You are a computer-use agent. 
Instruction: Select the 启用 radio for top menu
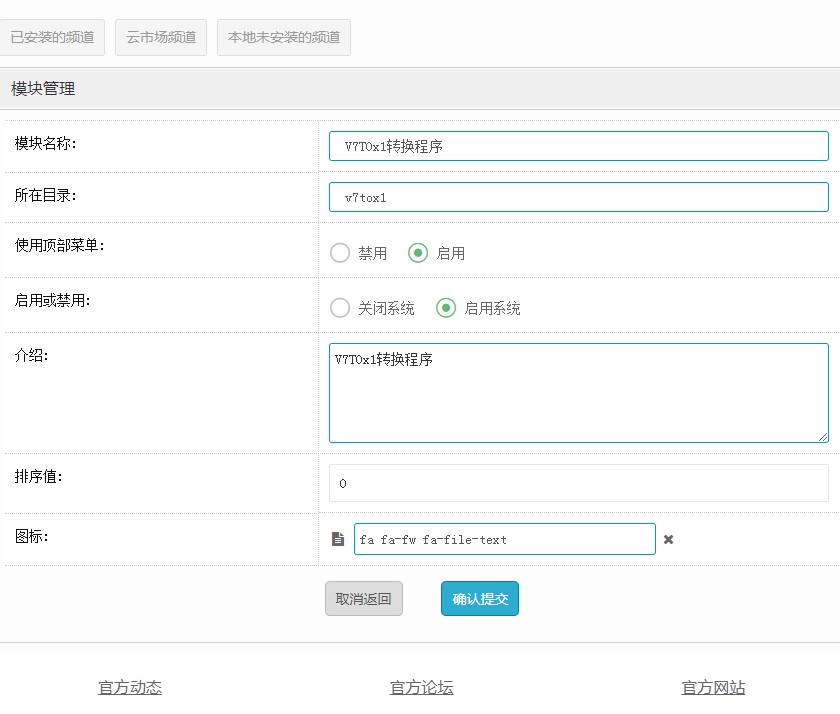tap(418, 253)
